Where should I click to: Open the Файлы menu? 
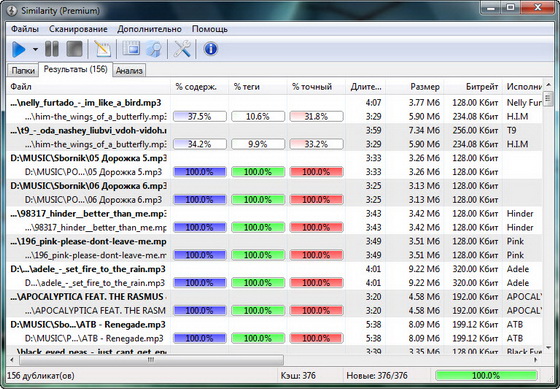[25, 29]
